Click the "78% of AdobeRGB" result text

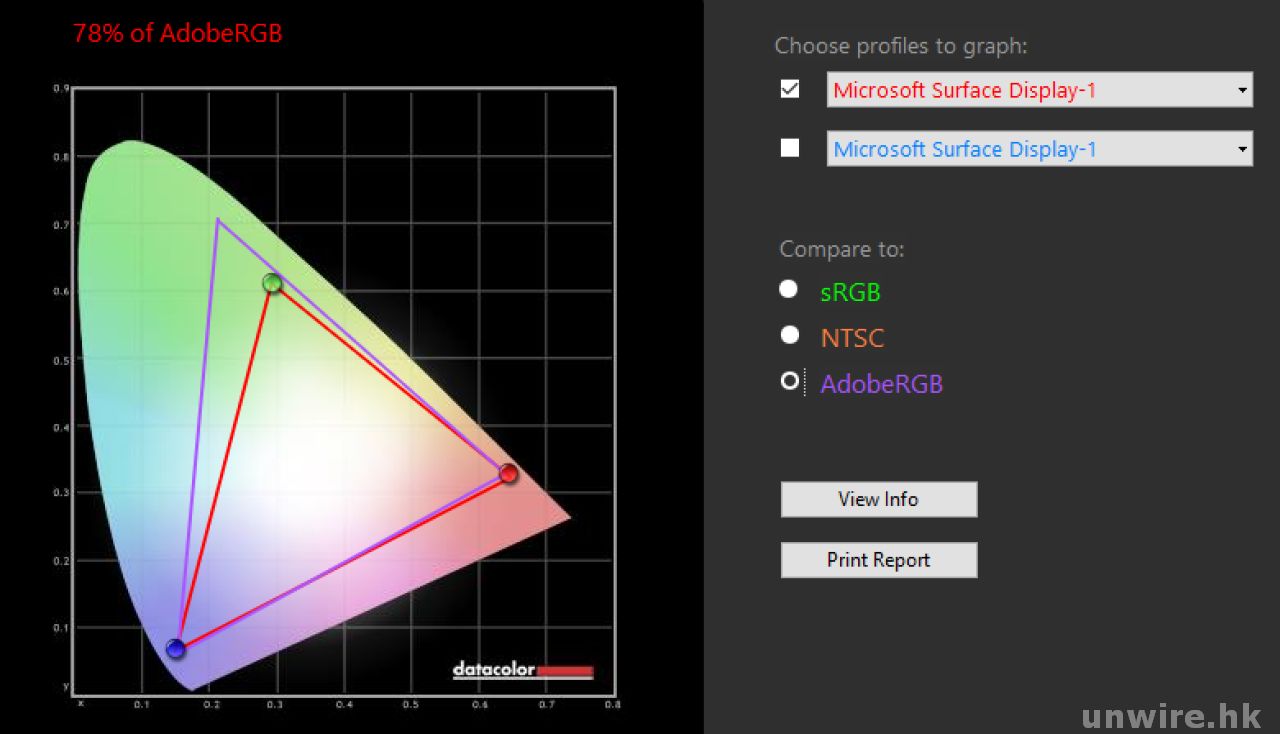coord(177,33)
